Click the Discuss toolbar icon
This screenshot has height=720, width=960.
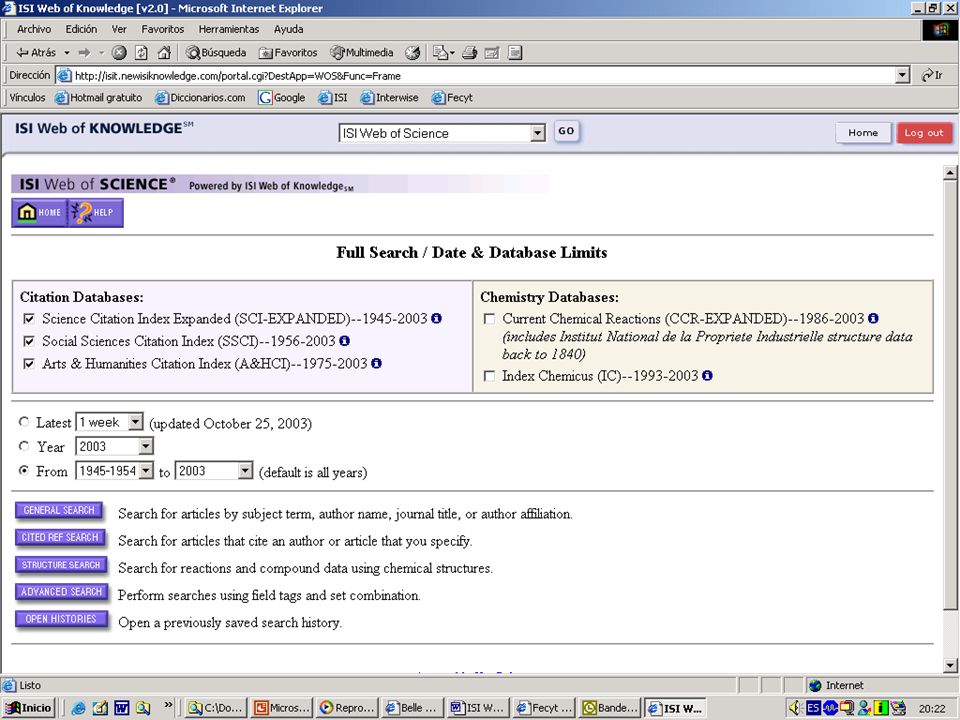515,53
